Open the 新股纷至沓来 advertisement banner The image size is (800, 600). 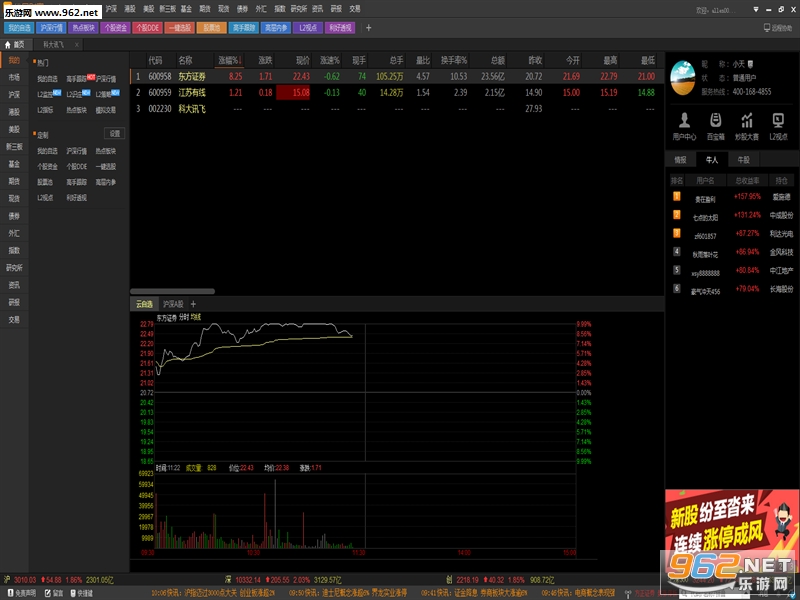coord(732,531)
